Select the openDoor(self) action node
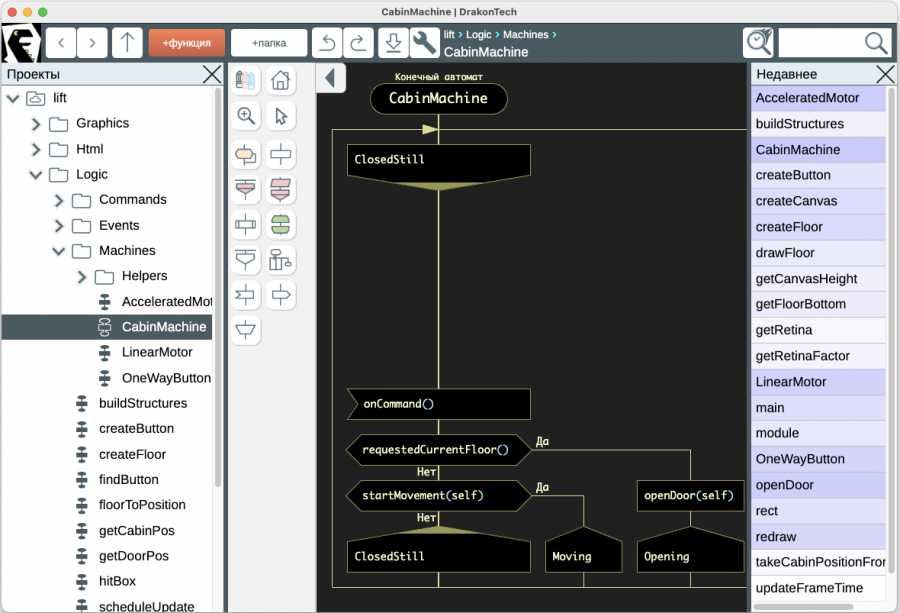 (x=690, y=496)
